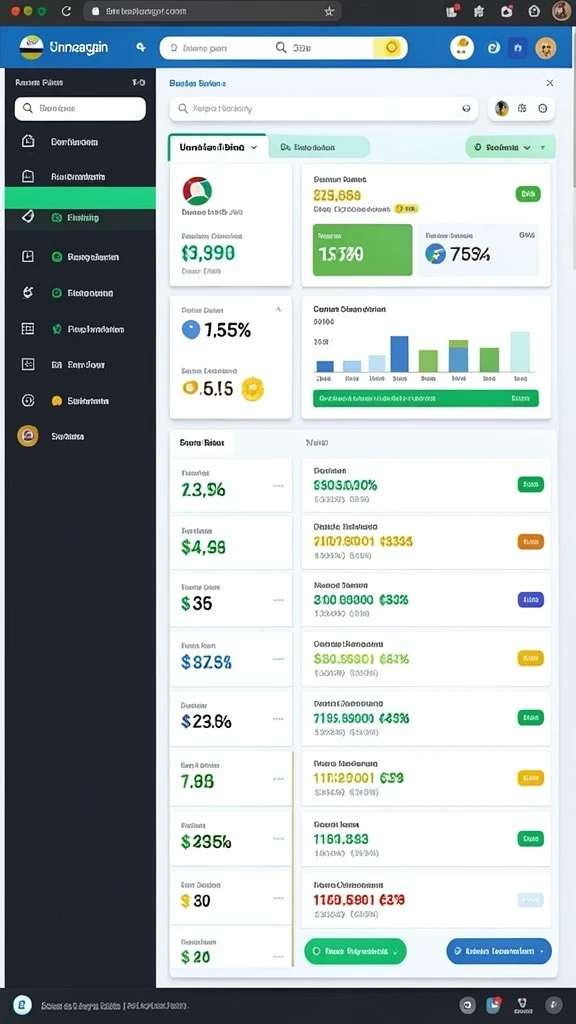Screen dimensions: 576x1024
Task: Click the wide green bar below the chart
Action: [426, 398]
